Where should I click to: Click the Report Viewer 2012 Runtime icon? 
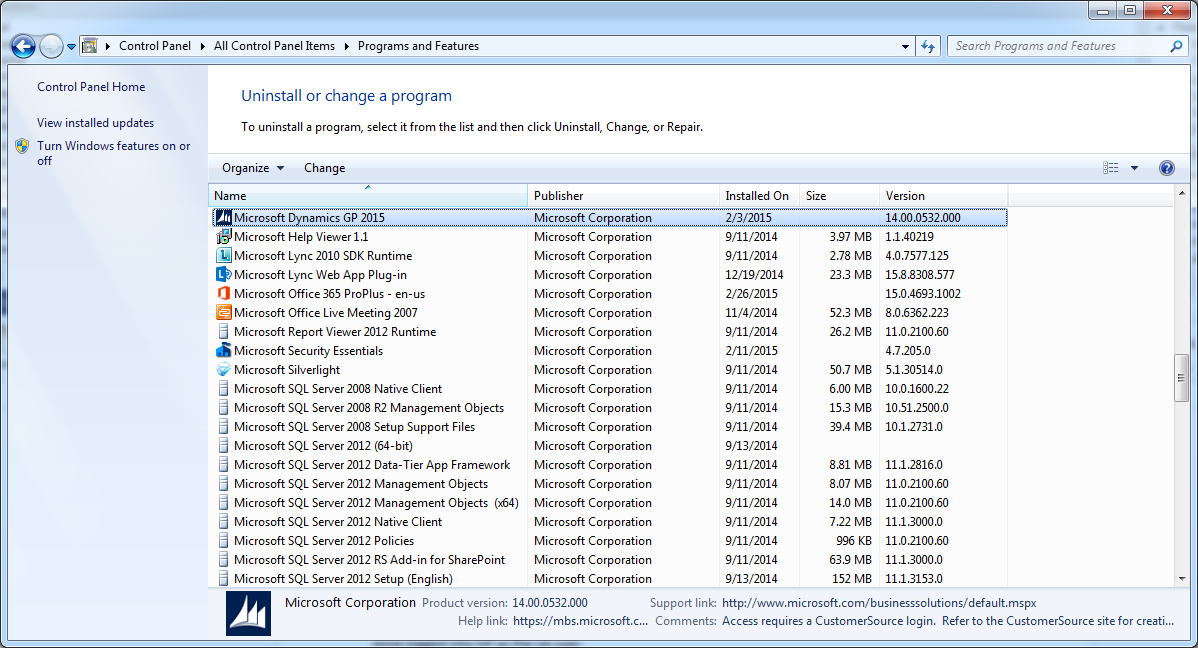(223, 332)
